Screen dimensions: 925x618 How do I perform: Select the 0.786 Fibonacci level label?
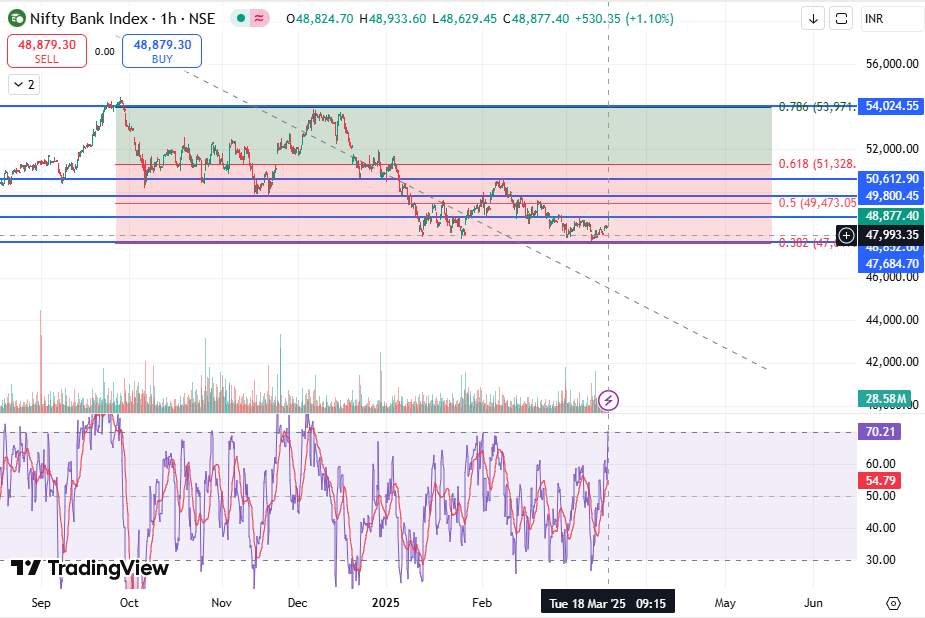pyautogui.click(x=817, y=107)
